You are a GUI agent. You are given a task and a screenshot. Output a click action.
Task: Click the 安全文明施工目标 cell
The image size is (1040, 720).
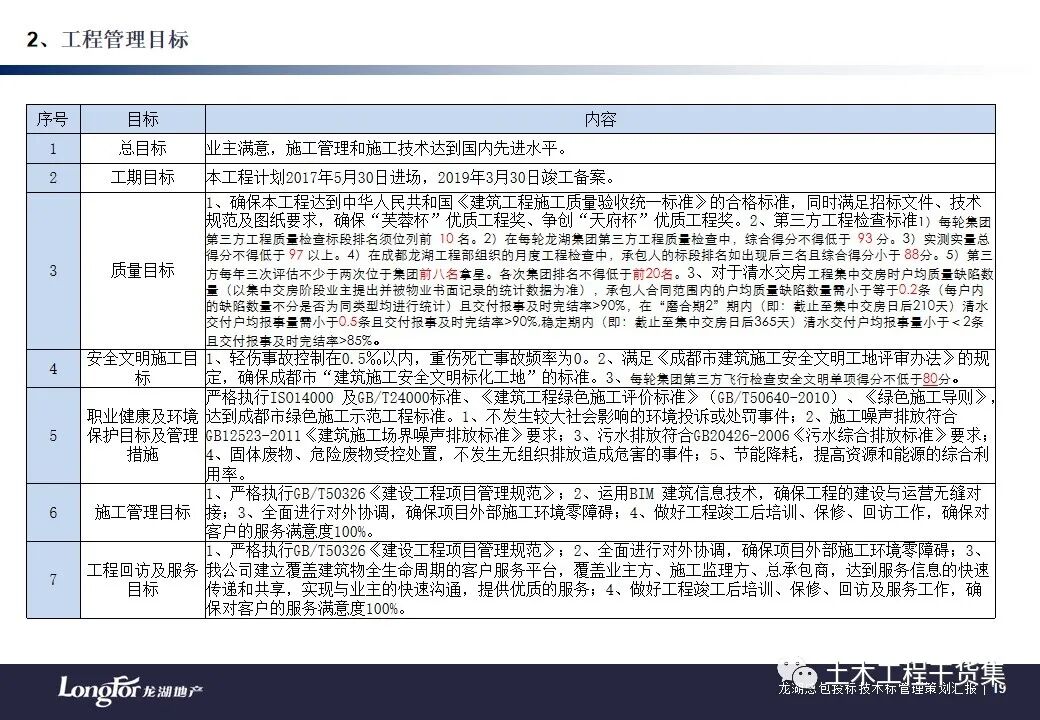tap(140, 368)
